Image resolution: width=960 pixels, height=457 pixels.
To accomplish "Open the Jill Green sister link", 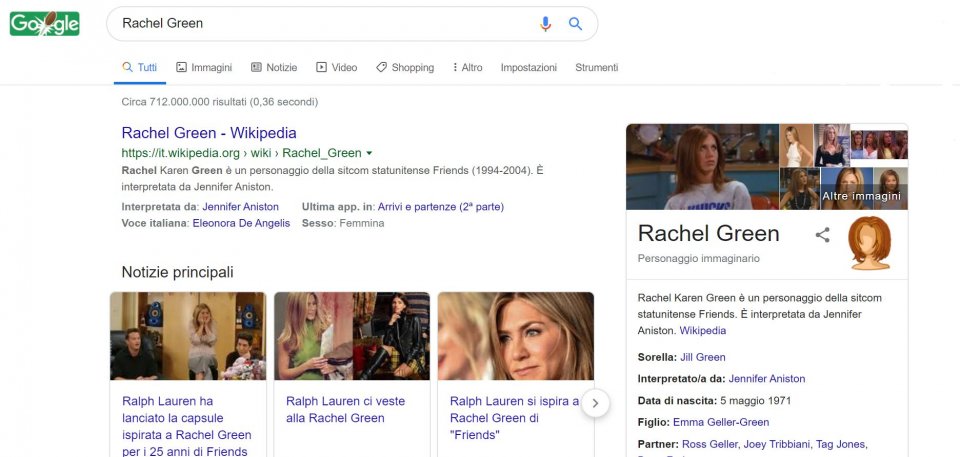I will coord(703,357).
